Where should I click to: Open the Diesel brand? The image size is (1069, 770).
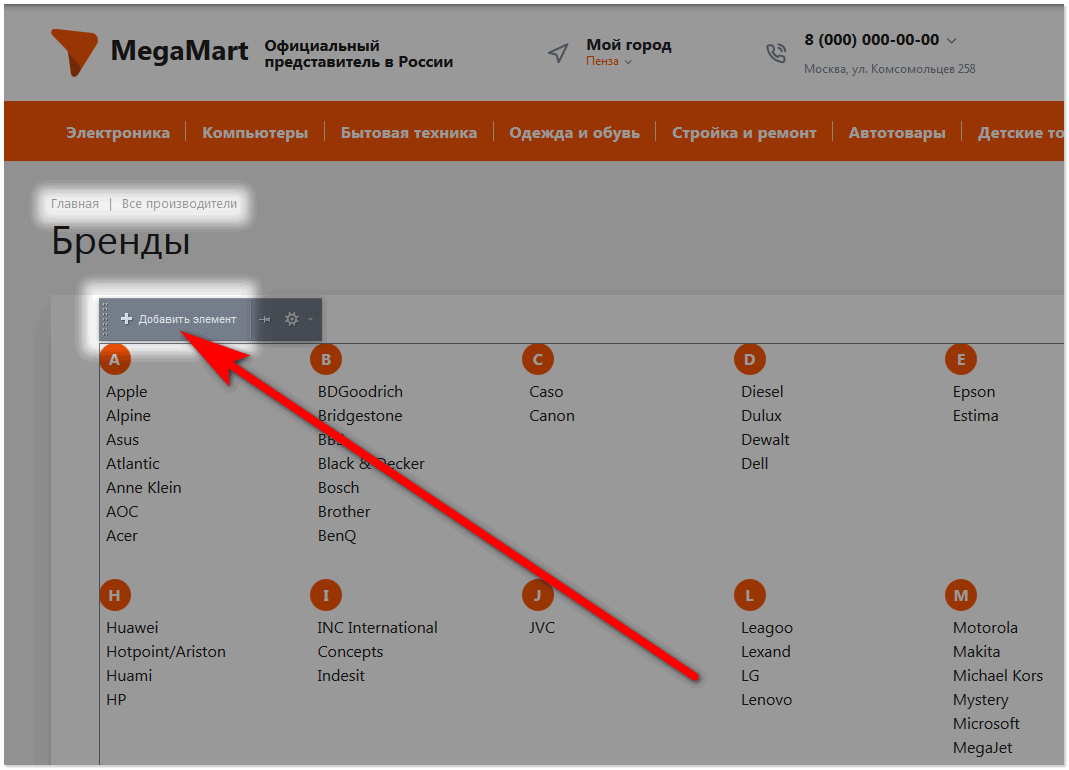(x=762, y=391)
